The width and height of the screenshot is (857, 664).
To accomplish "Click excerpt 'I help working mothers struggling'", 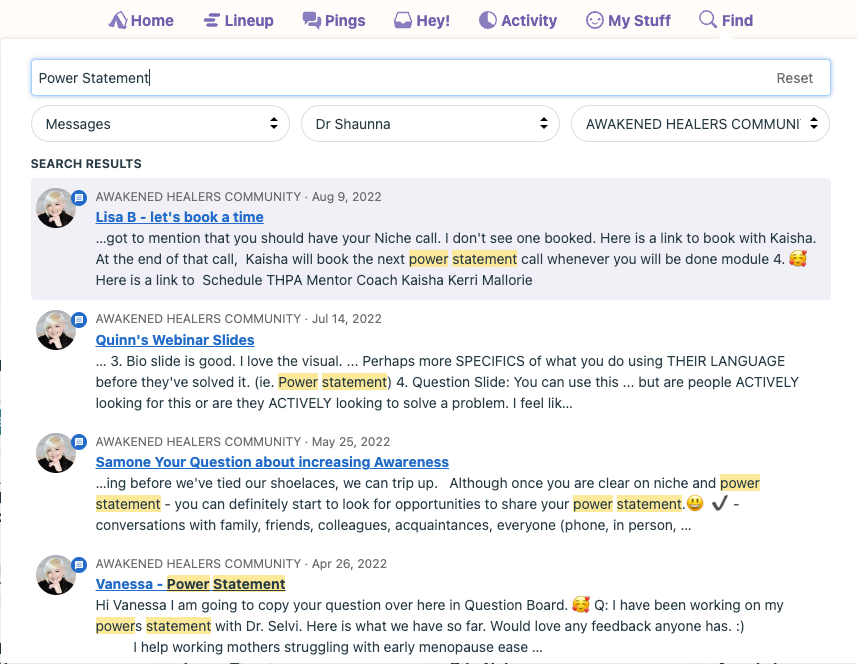I will tap(338, 647).
